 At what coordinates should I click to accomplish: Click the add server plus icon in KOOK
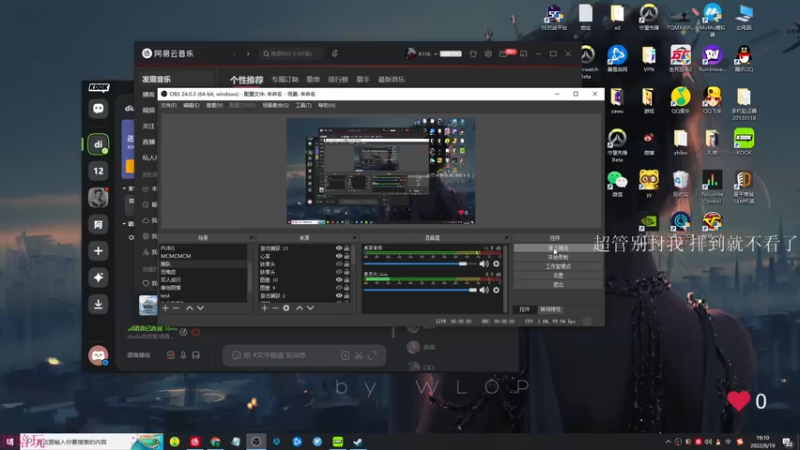(98, 251)
